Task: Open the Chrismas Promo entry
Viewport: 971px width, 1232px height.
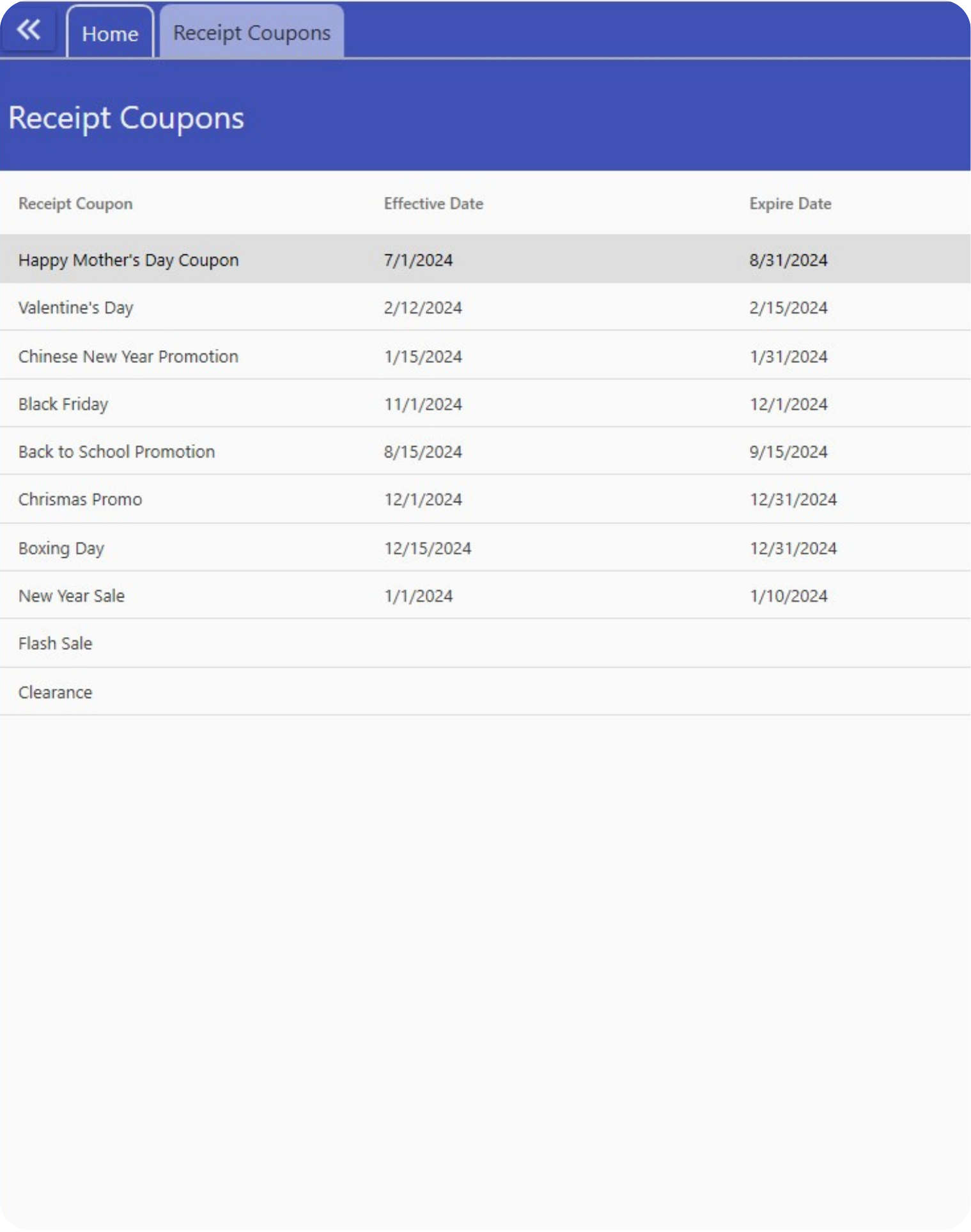Action: 80,500
